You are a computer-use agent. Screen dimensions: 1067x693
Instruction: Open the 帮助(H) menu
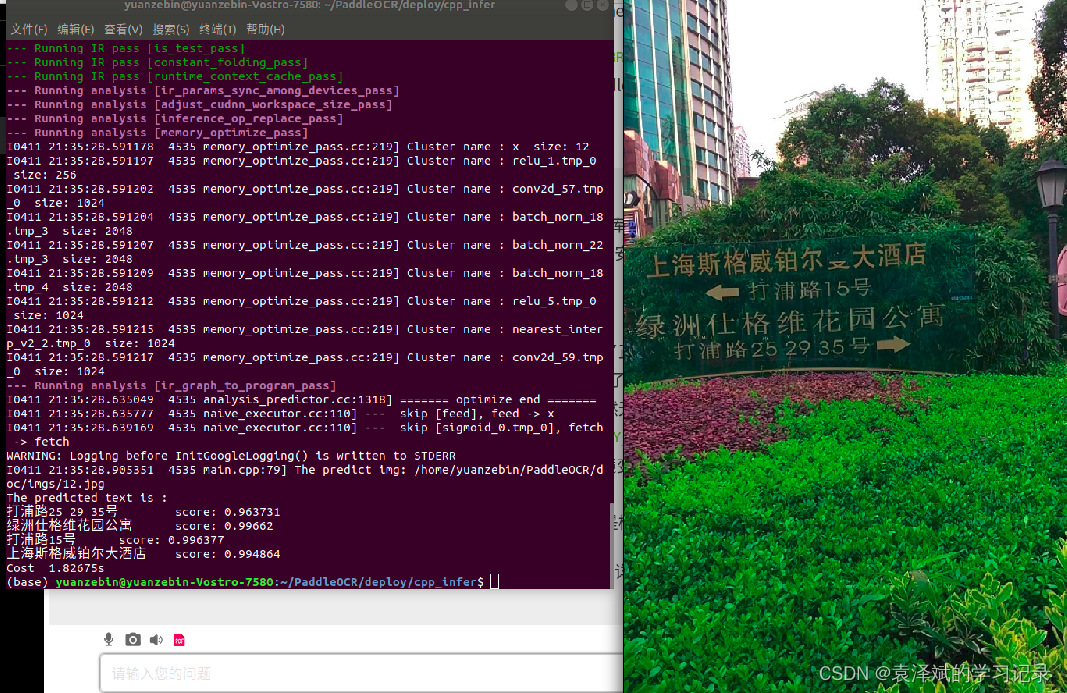click(263, 29)
